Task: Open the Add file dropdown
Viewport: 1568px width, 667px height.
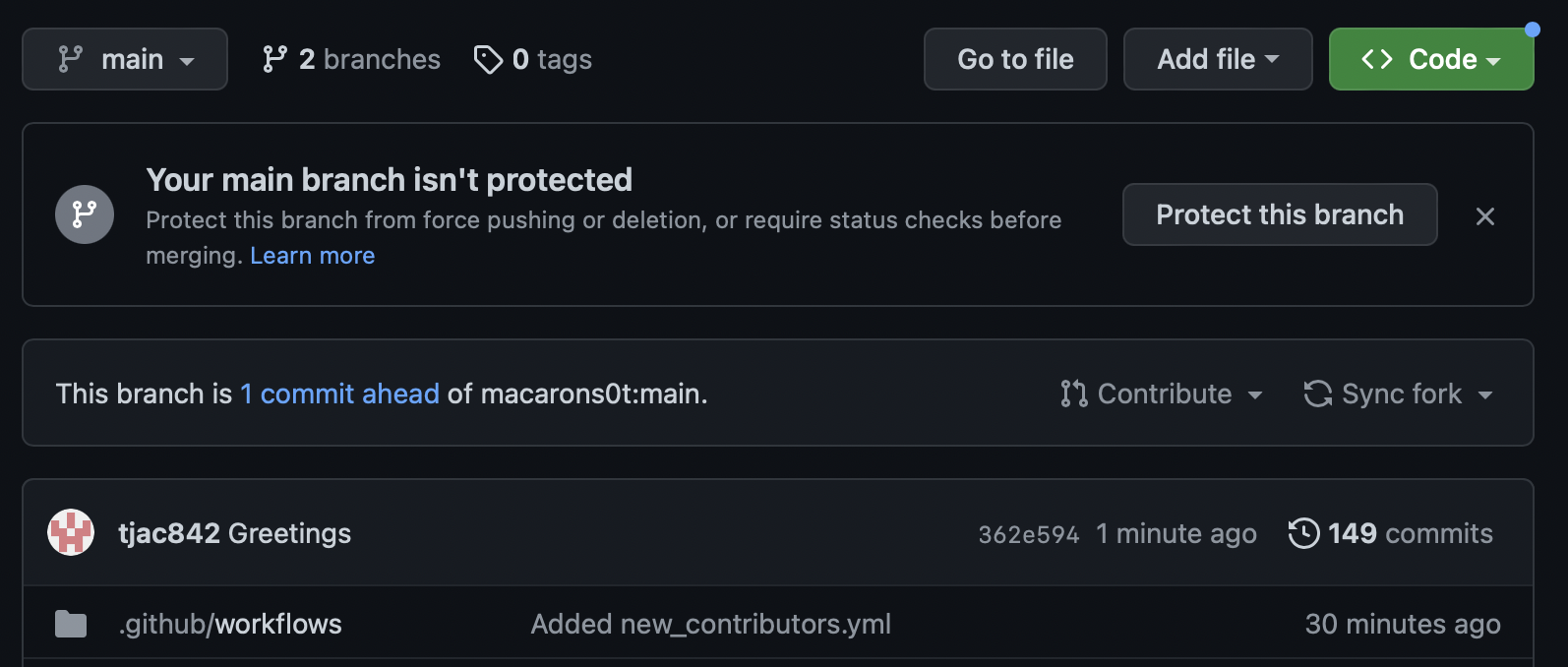Action: point(1218,59)
